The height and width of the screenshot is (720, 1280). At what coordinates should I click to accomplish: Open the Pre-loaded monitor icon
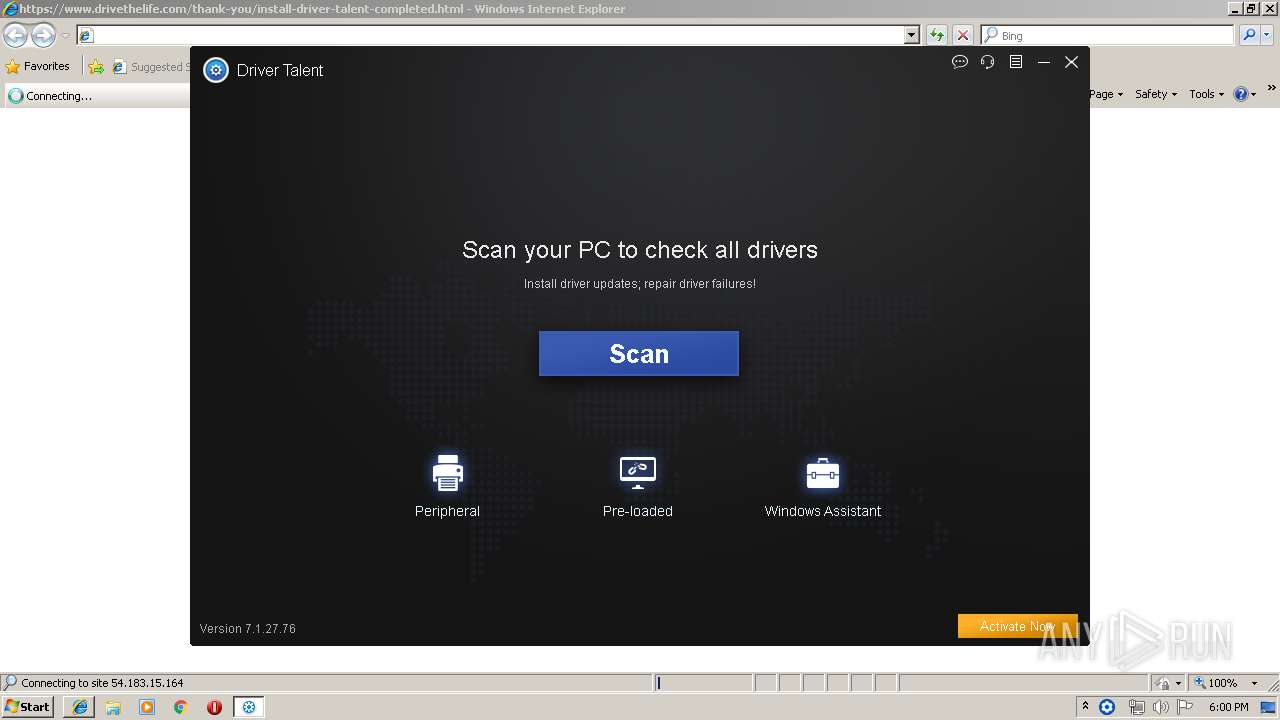(x=637, y=473)
